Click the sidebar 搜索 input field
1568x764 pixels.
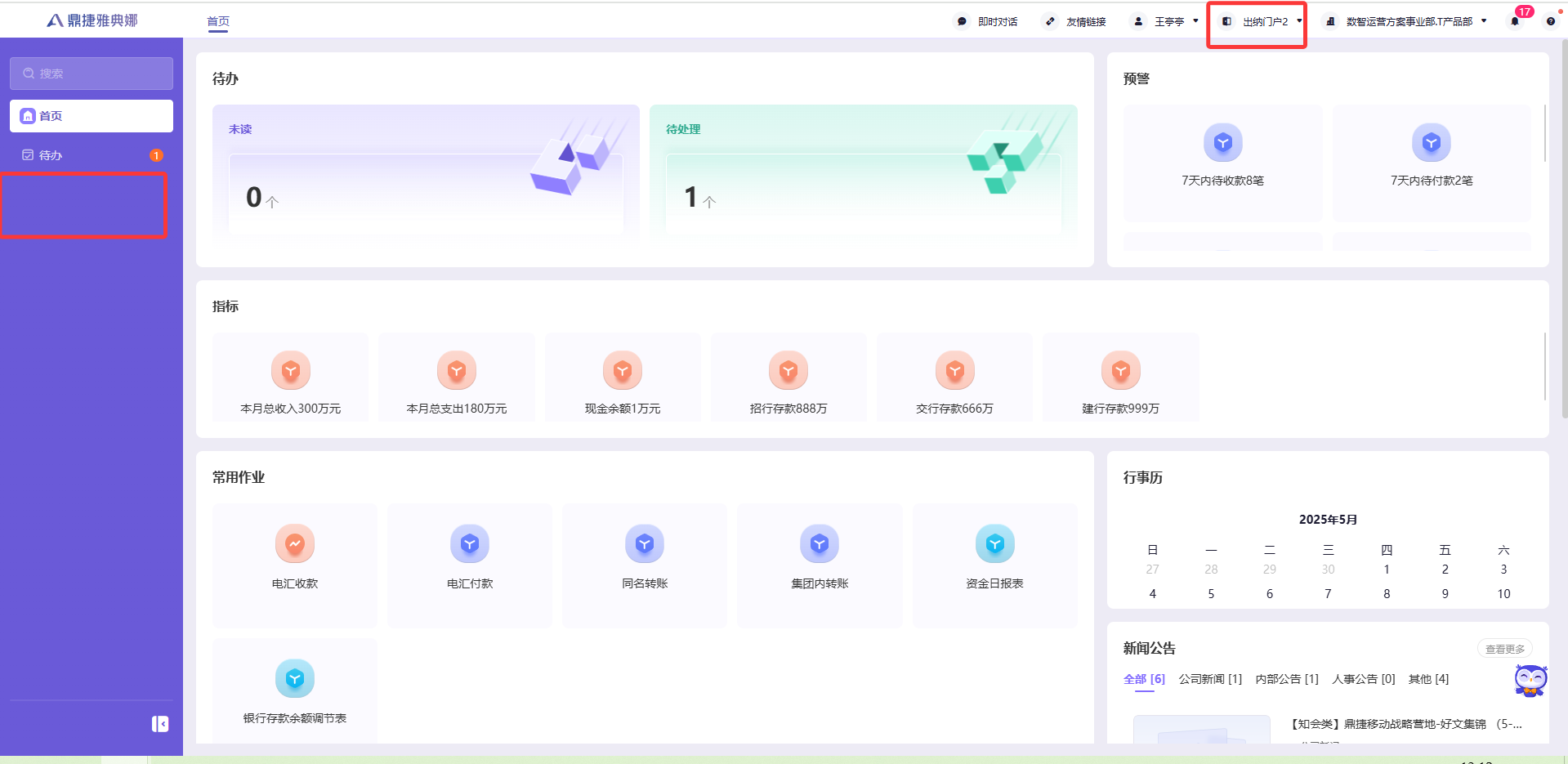[92, 74]
